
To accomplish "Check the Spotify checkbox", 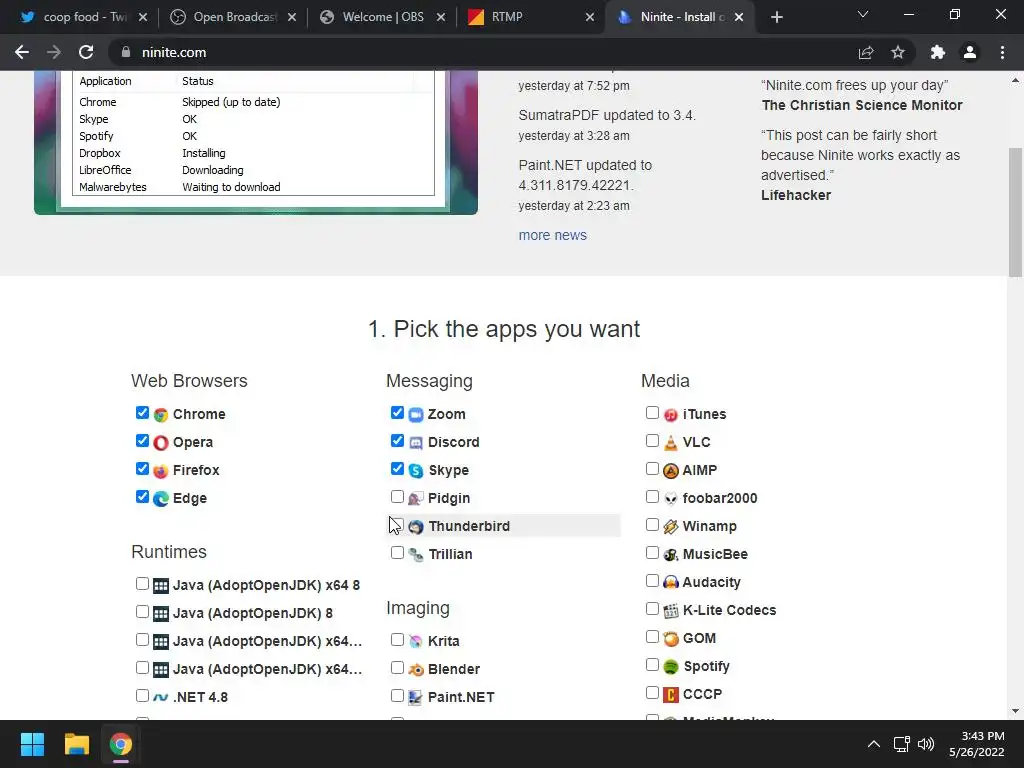I will (652, 665).
